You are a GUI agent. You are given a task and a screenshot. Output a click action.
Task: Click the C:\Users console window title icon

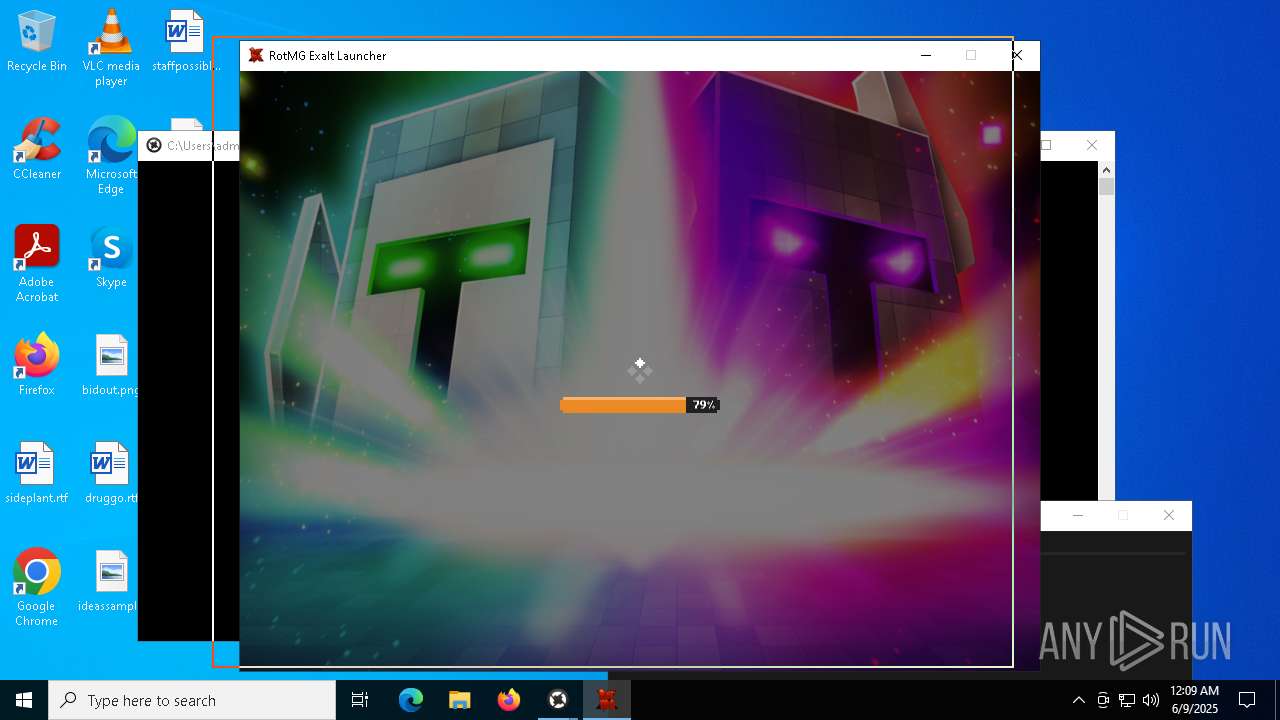click(154, 146)
